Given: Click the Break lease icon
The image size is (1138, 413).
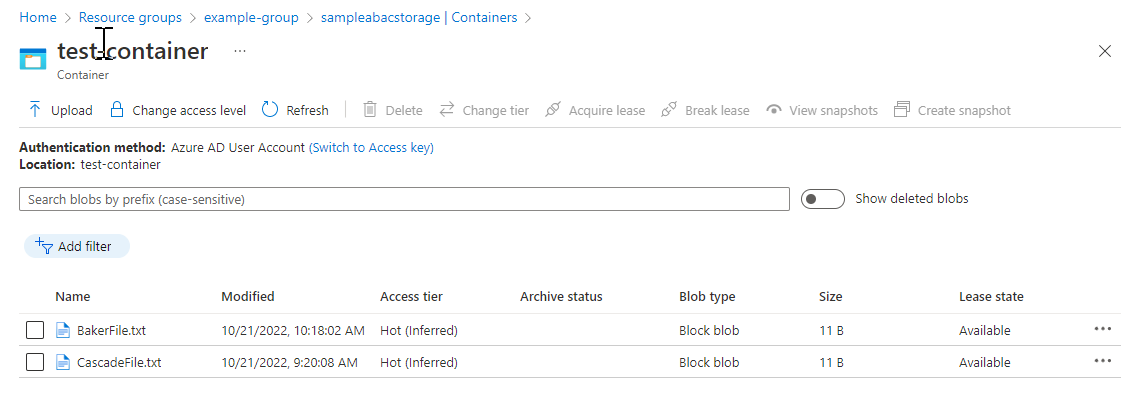Looking at the screenshot, I should (669, 110).
